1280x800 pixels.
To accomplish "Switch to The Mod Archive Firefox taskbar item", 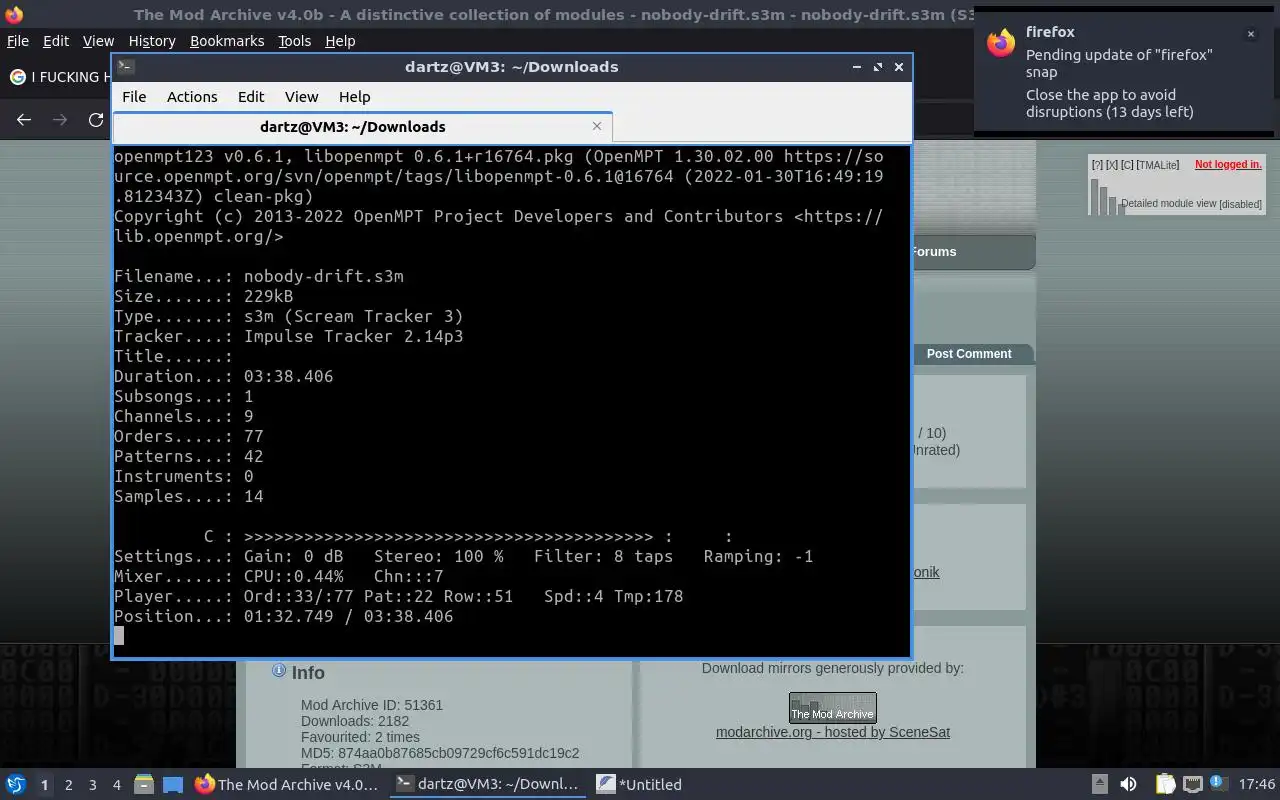I will 288,785.
